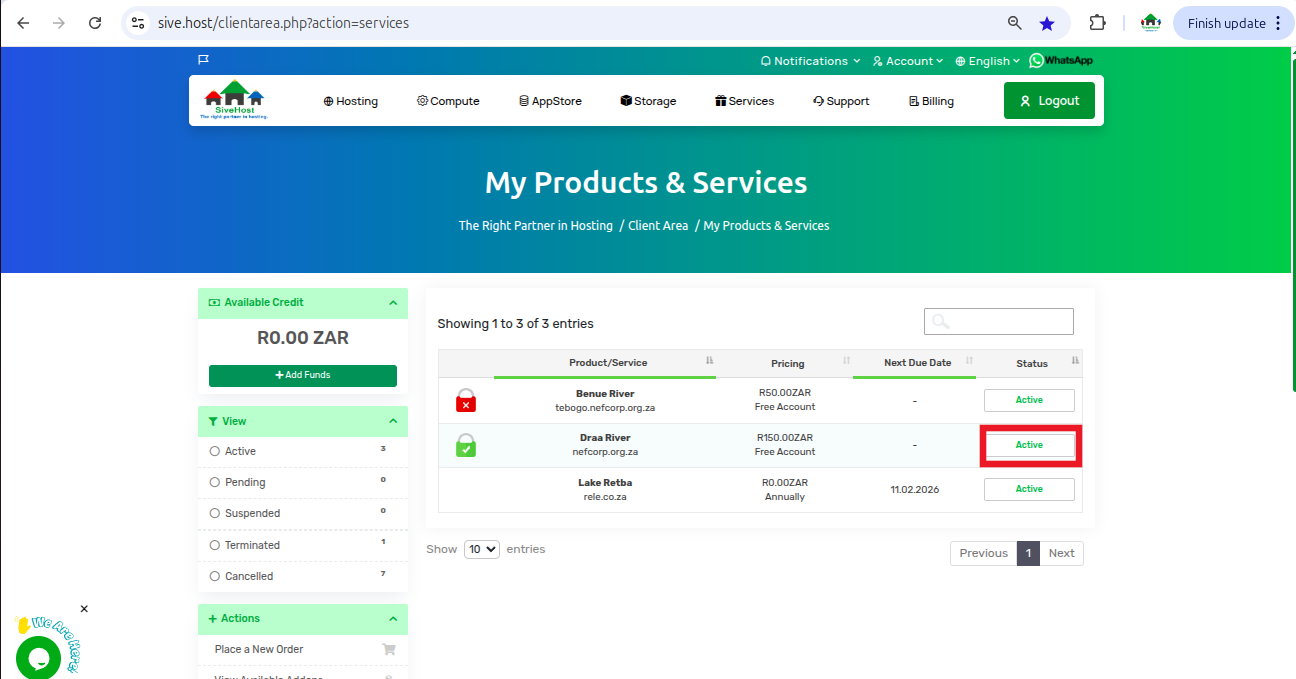1296x679 pixels.
Task: View site information icon beside the URL
Action: 139,23
